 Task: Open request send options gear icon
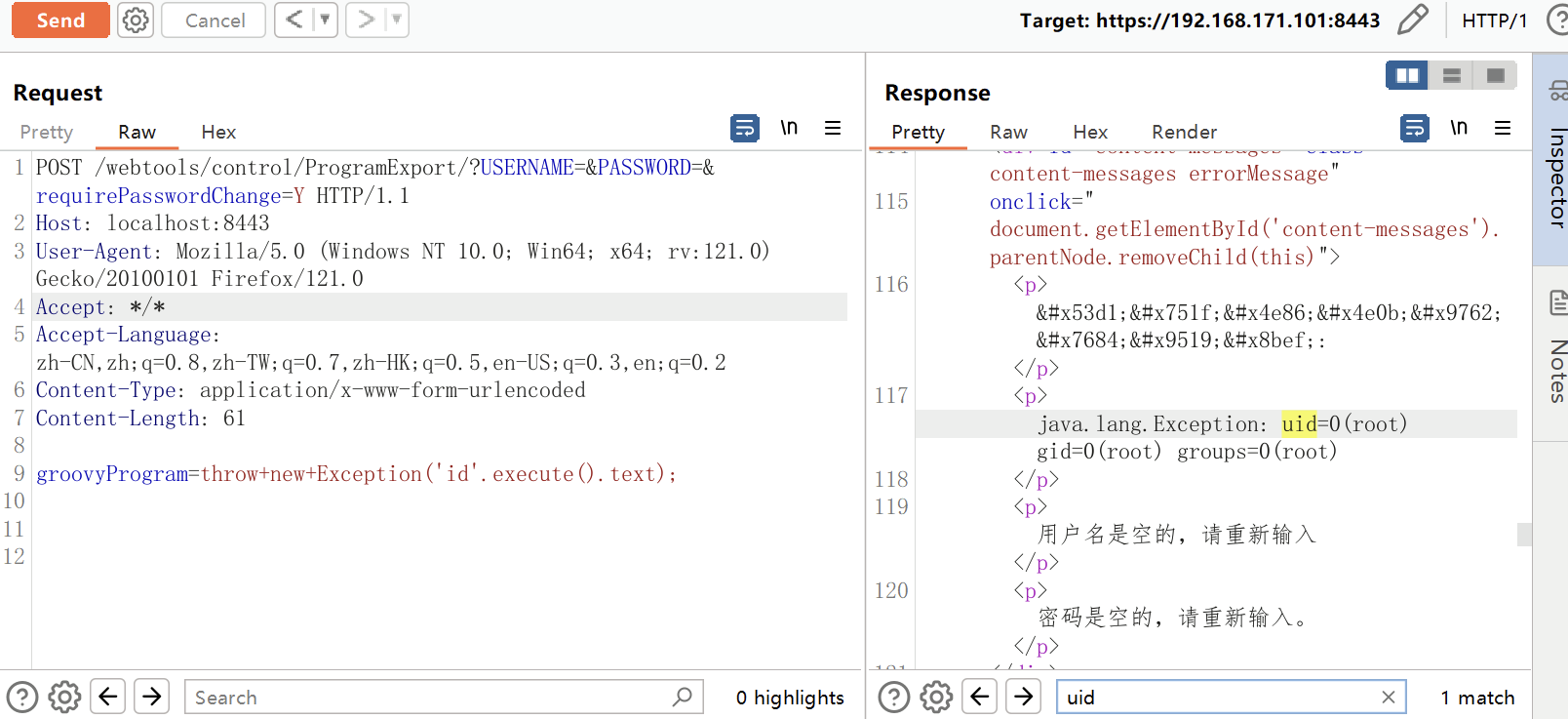pos(136,20)
